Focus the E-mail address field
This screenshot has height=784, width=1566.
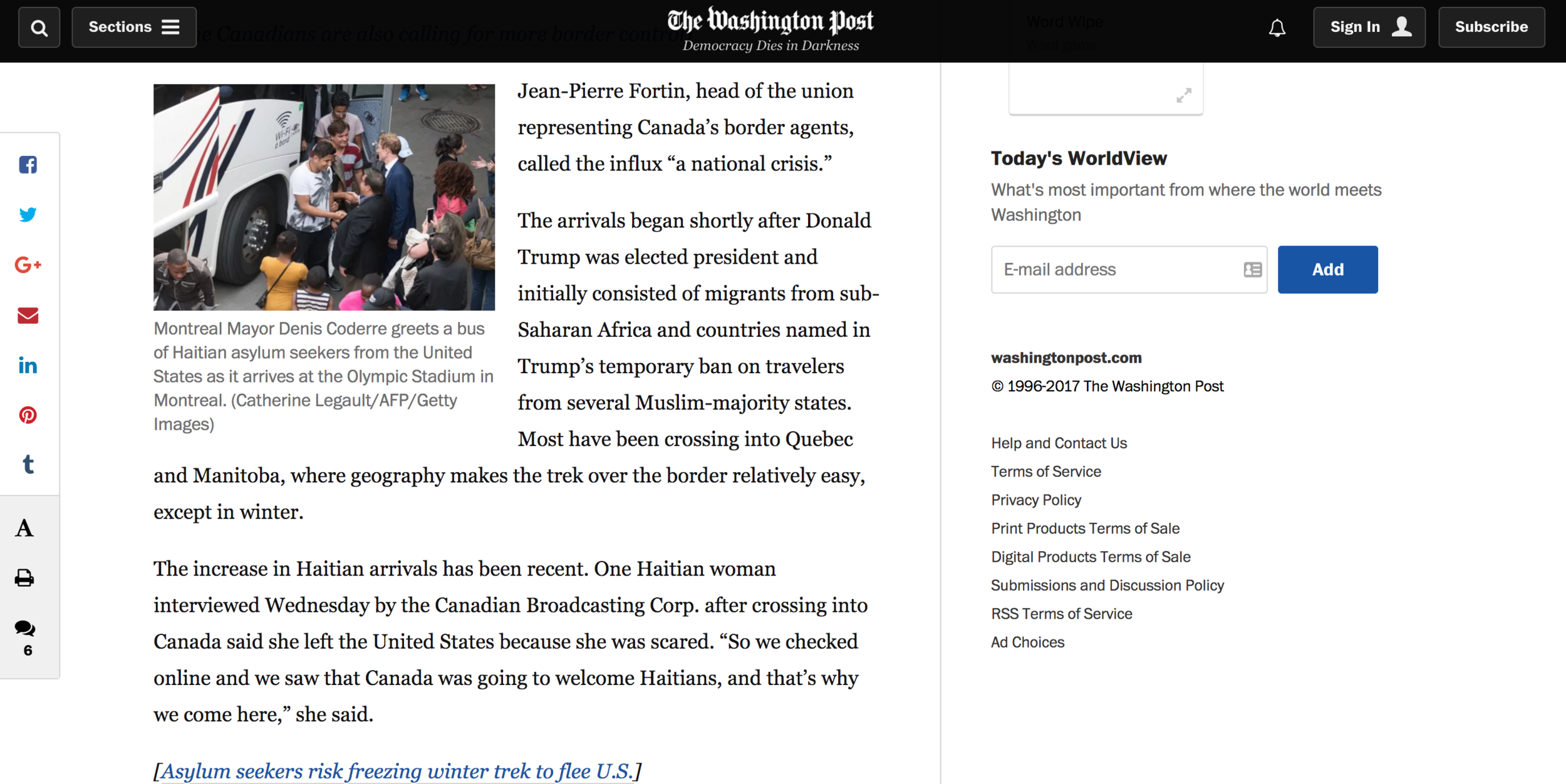tap(1129, 270)
